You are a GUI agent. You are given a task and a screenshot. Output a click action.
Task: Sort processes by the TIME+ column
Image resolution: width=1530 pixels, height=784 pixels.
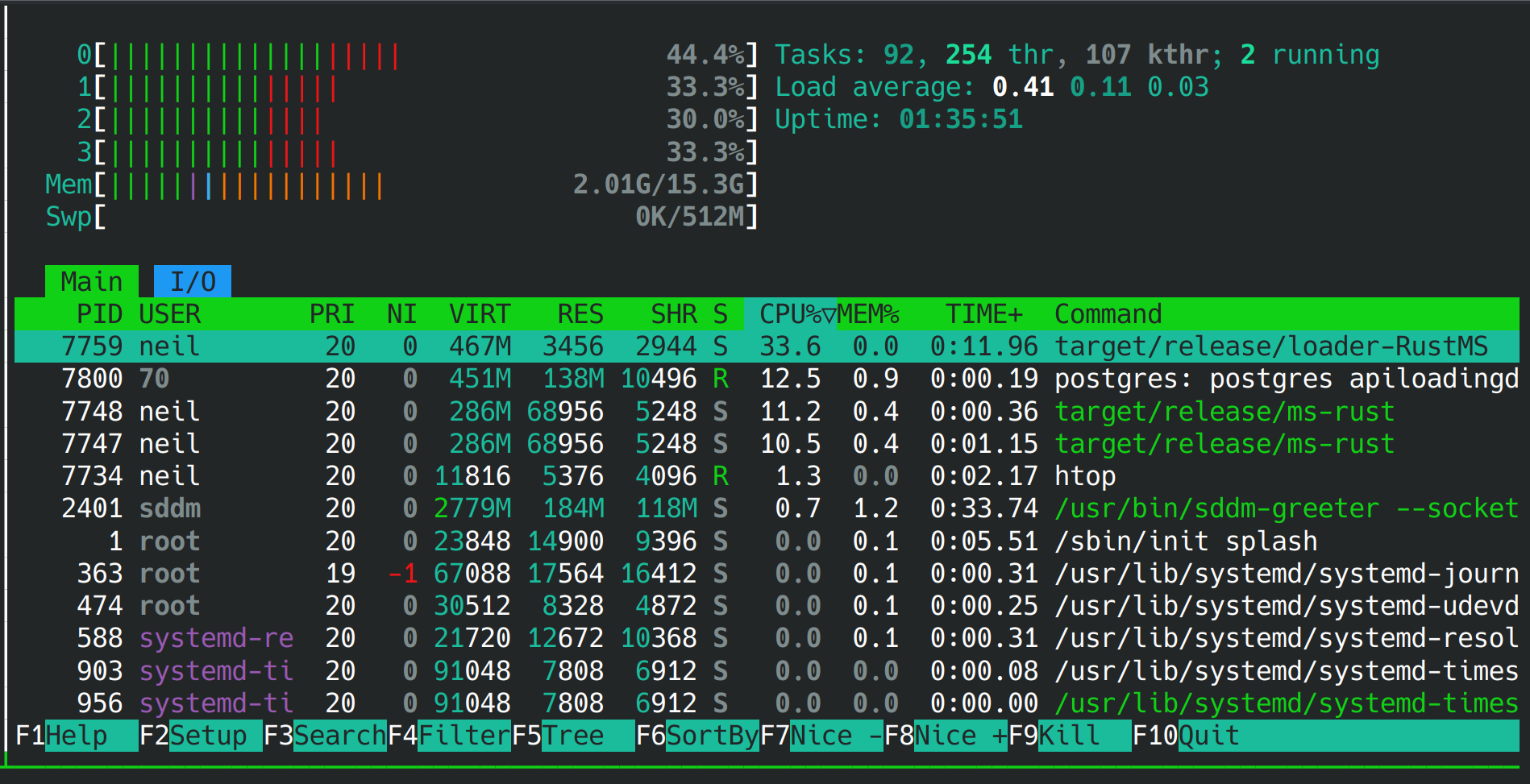[984, 314]
